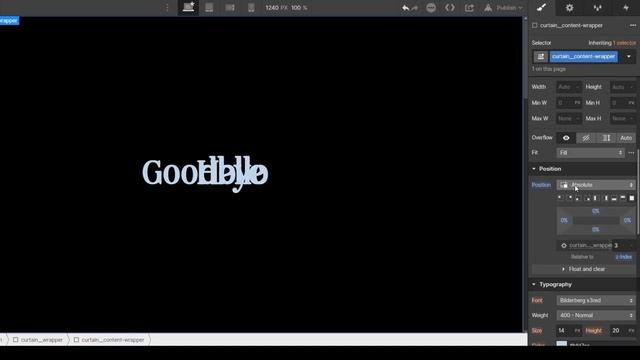The image size is (640, 360).
Task: Open more Fit options ellipsis
Action: pos(631,153)
